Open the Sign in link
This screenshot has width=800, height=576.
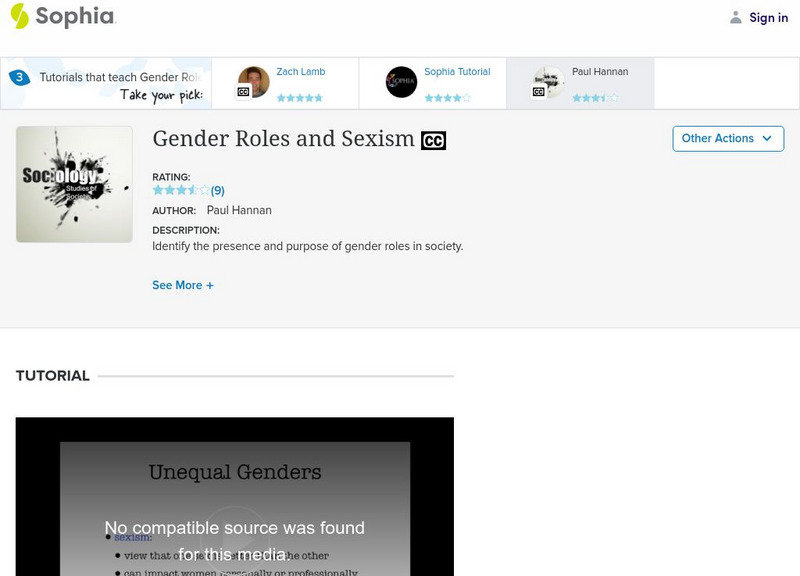(768, 17)
